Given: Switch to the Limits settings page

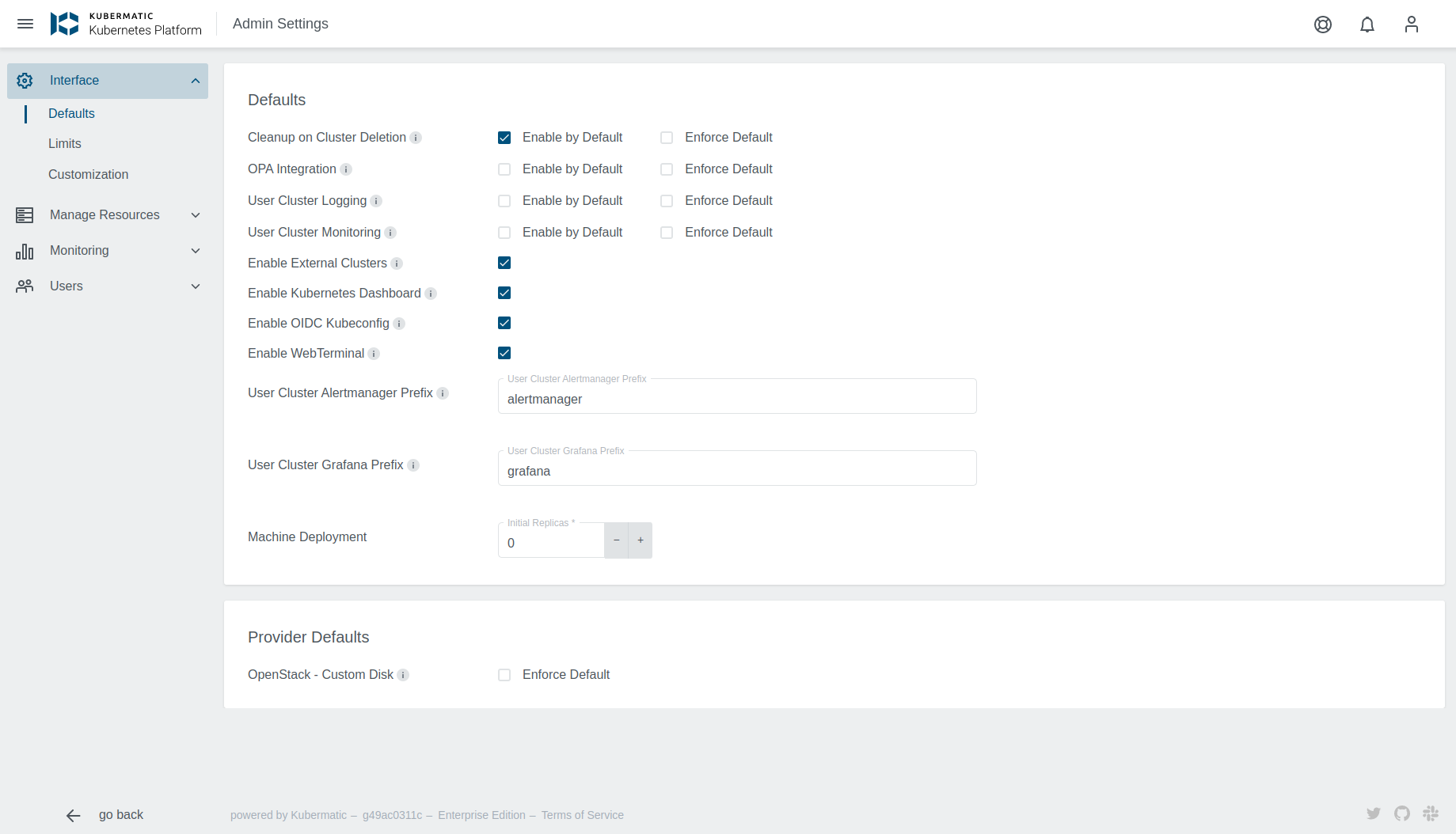Looking at the screenshot, I should coord(64,143).
